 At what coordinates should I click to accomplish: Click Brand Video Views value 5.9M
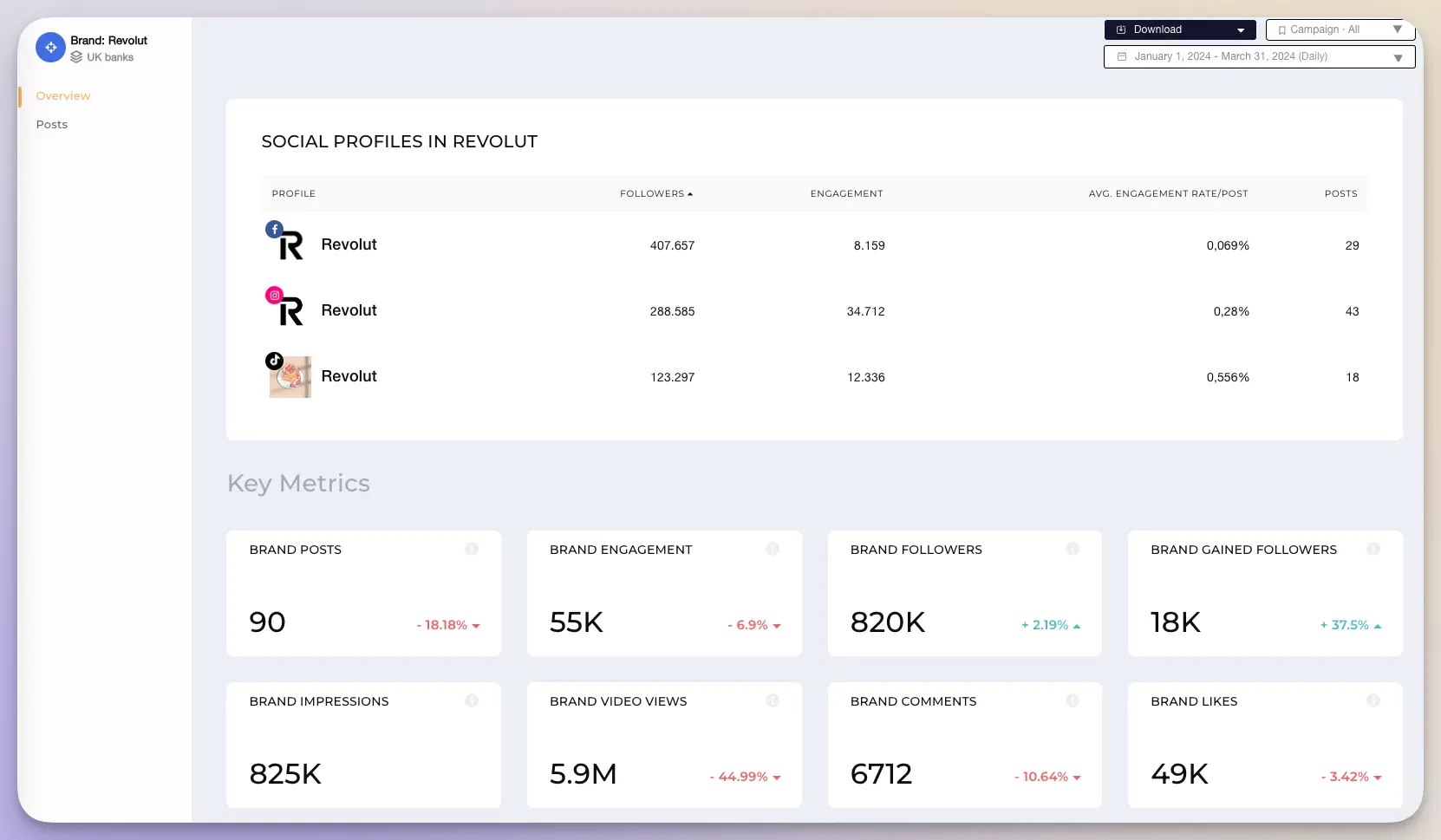click(584, 774)
